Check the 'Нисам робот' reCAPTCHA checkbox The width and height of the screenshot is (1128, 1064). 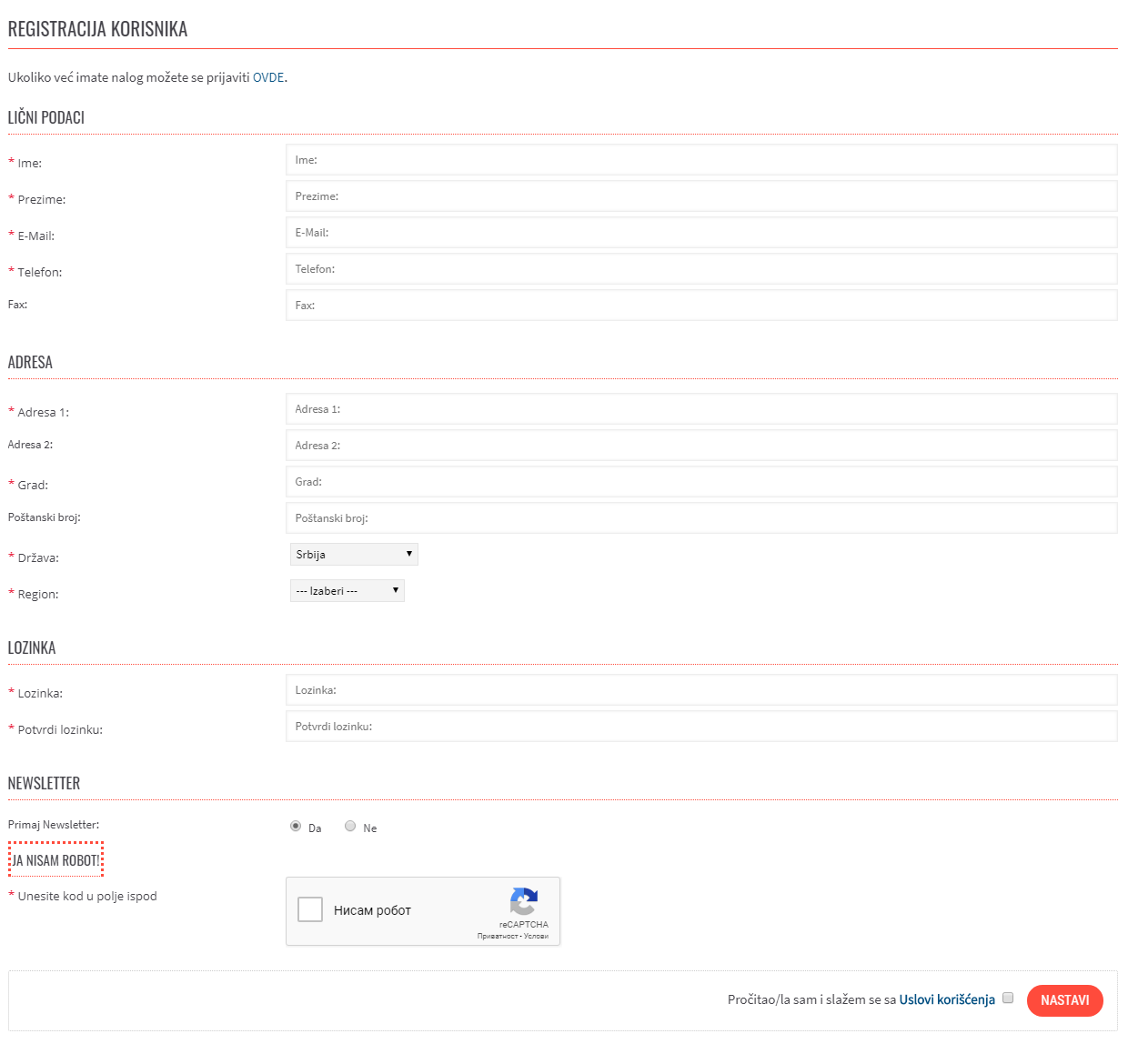click(x=310, y=909)
